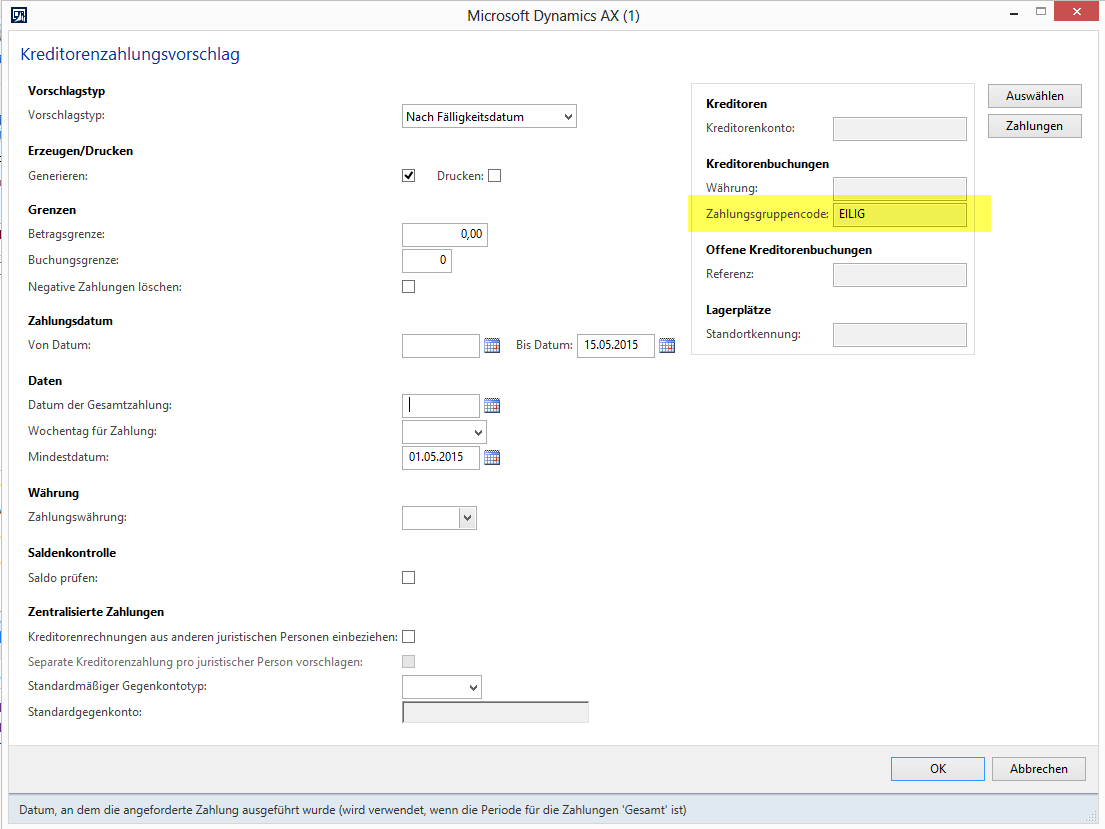This screenshot has height=829, width=1105.
Task: Click the Betragsgrenze input field
Action: (444, 235)
